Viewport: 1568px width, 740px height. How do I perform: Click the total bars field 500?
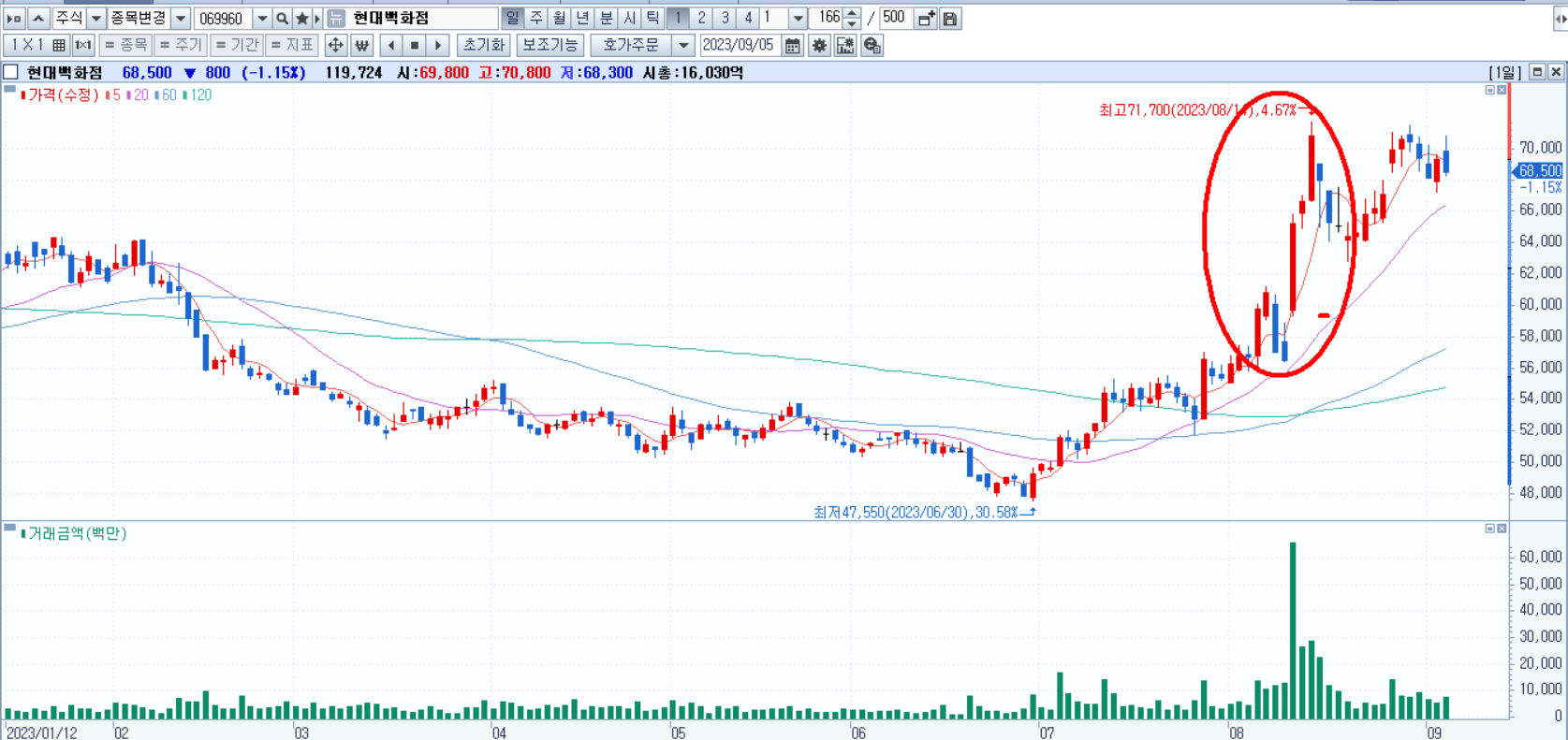click(x=894, y=18)
